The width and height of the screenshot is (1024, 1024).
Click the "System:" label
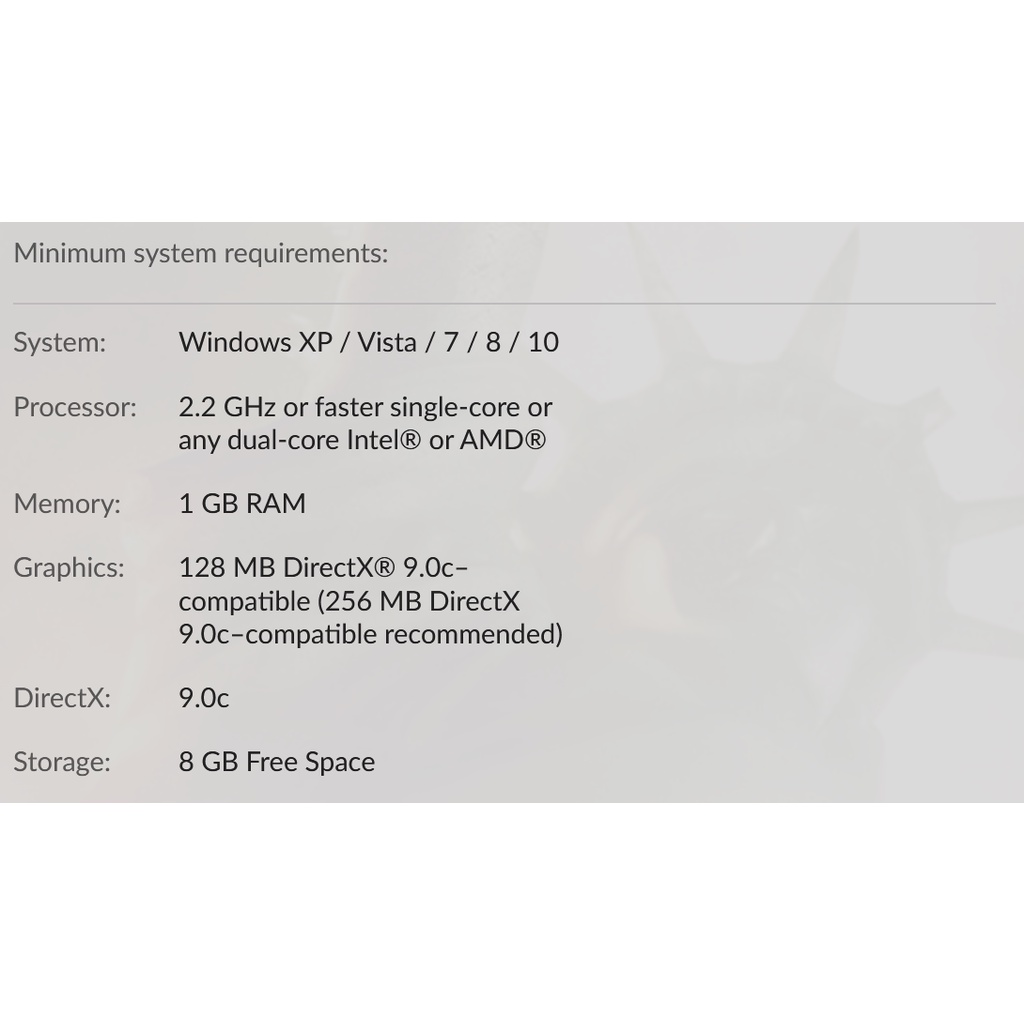(59, 343)
